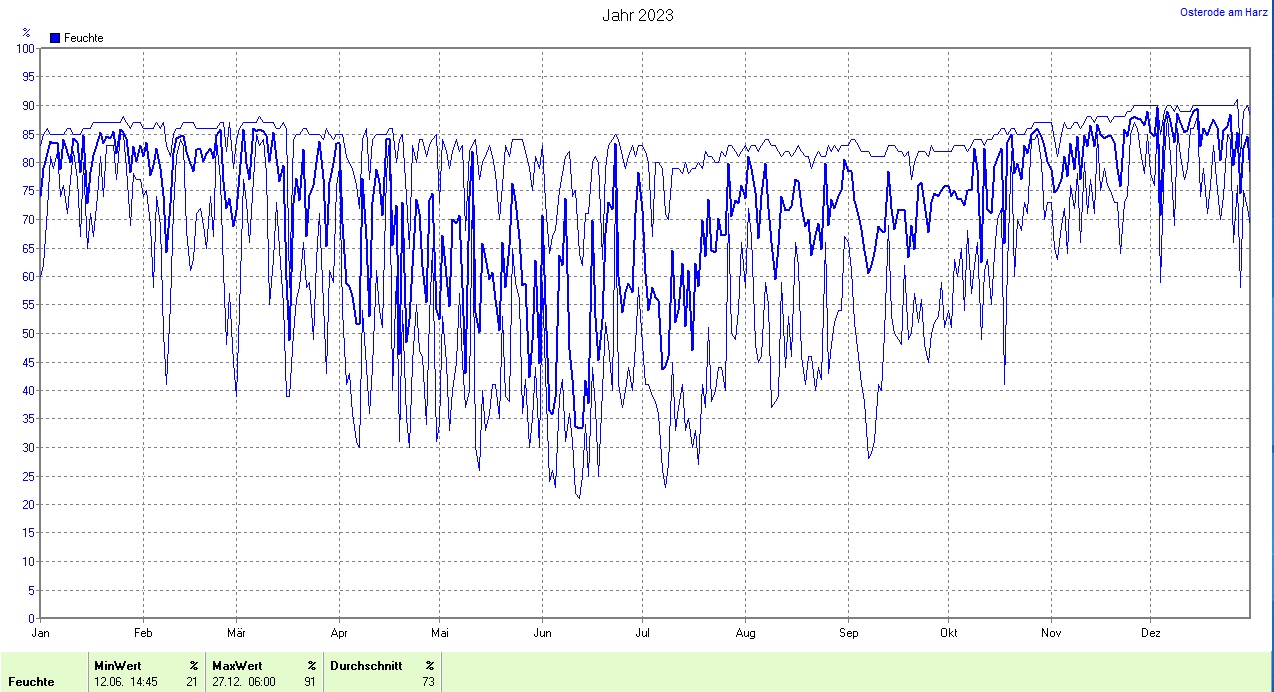Select the Jan marker on the time axis
Screen dimensions: 1274x692
(x=41, y=632)
